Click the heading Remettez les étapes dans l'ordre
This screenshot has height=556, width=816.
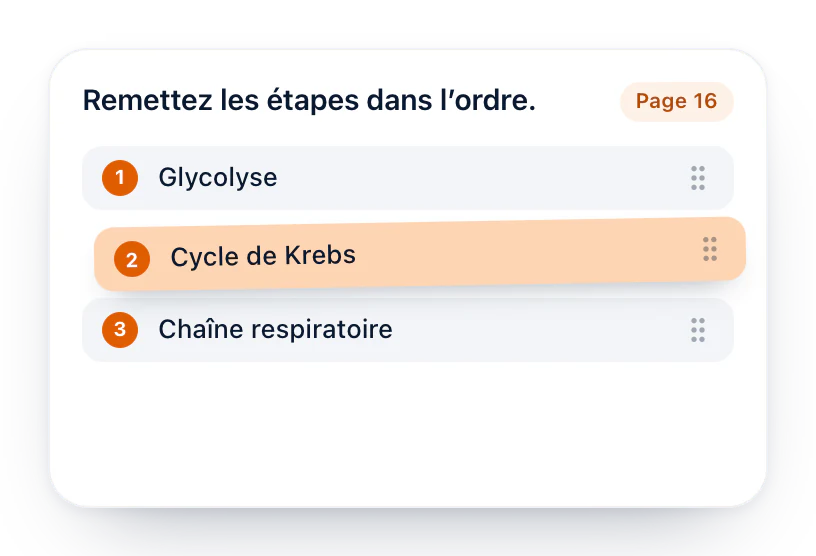click(x=309, y=100)
